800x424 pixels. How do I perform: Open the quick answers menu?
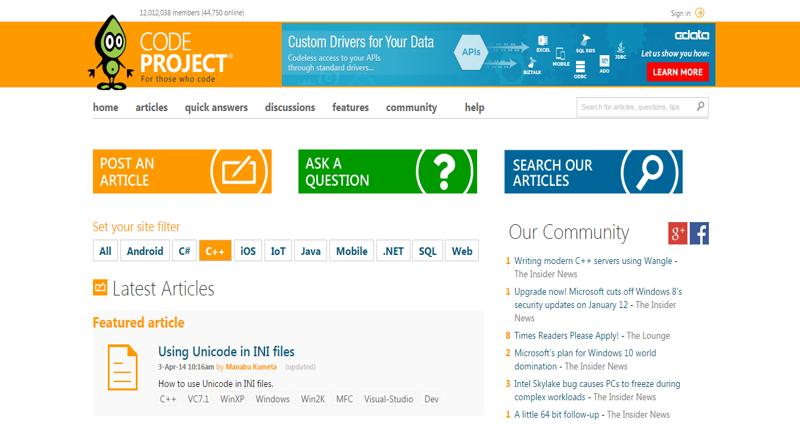[x=216, y=107]
